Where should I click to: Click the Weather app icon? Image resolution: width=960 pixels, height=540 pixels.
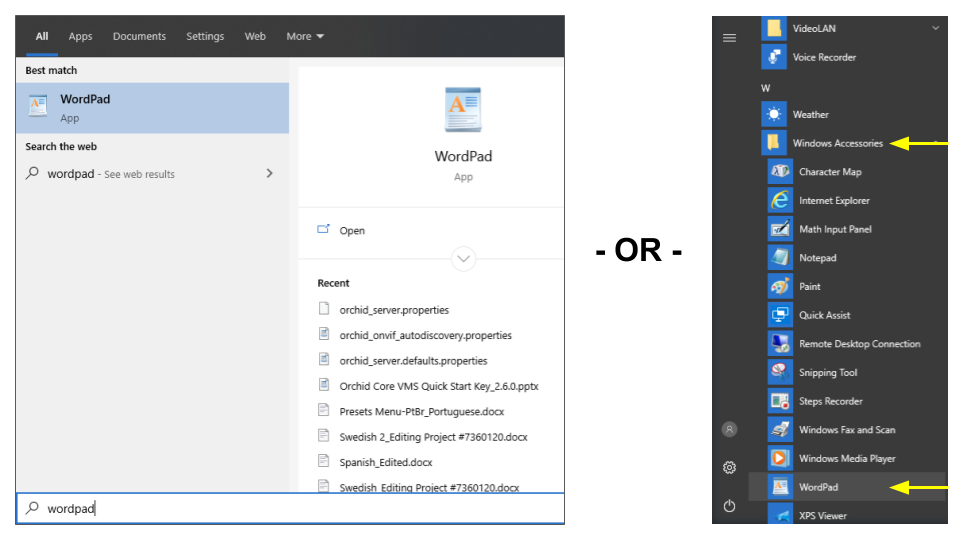(774, 114)
